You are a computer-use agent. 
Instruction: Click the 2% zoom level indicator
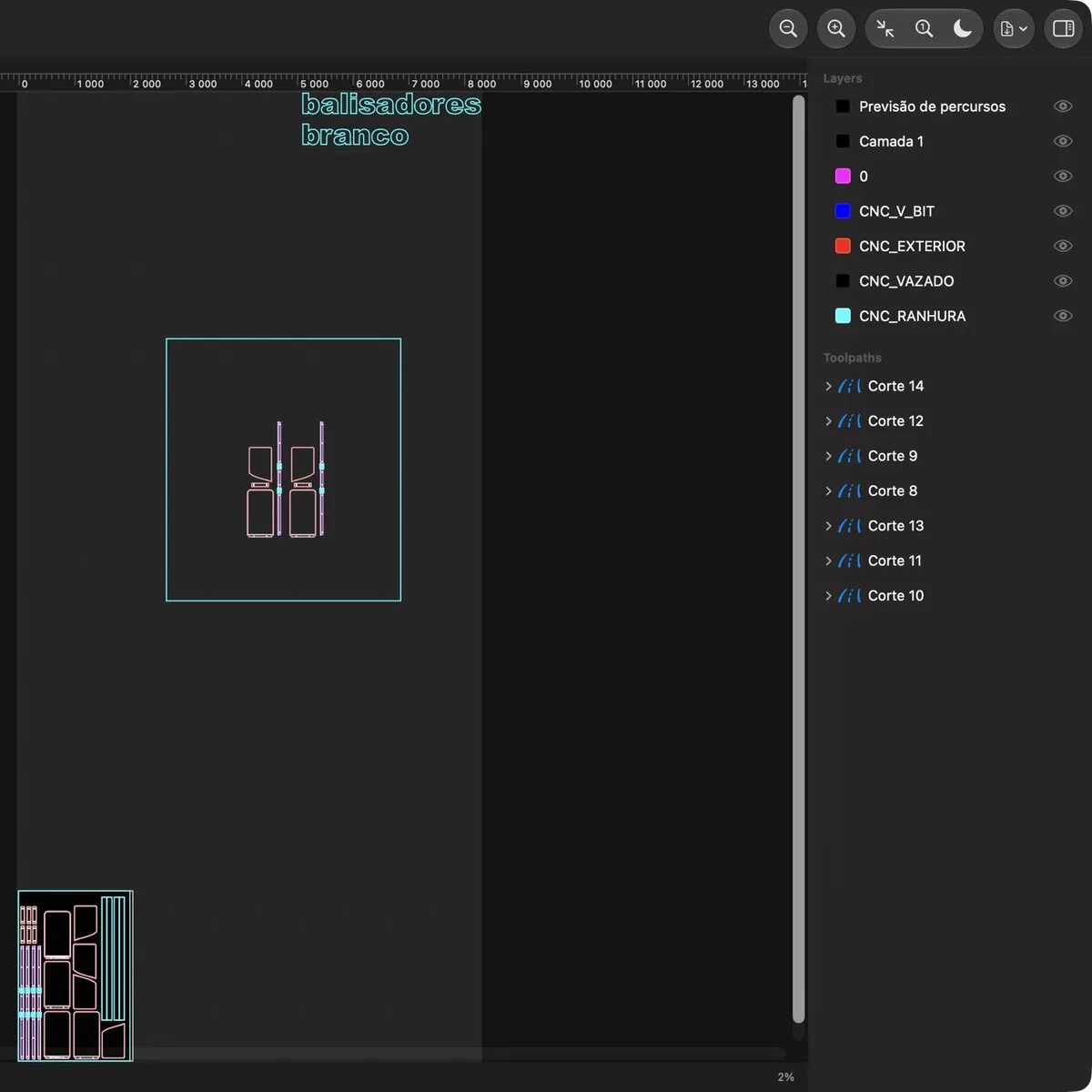(x=785, y=1077)
